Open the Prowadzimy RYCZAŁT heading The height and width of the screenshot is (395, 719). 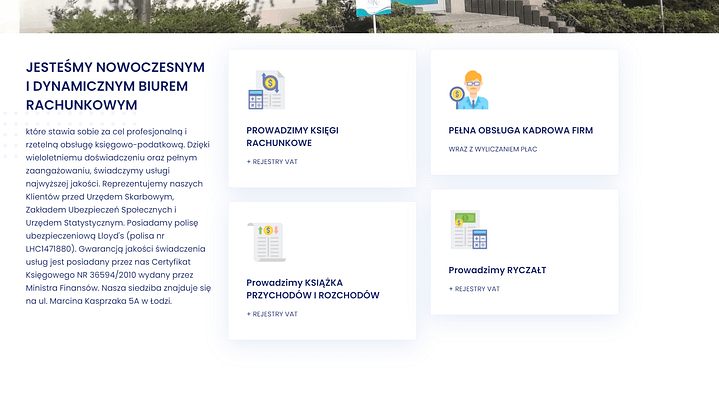(497, 270)
